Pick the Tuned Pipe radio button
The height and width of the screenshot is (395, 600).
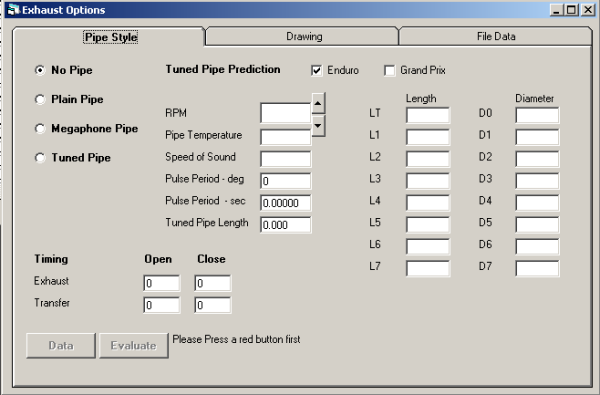point(40,158)
